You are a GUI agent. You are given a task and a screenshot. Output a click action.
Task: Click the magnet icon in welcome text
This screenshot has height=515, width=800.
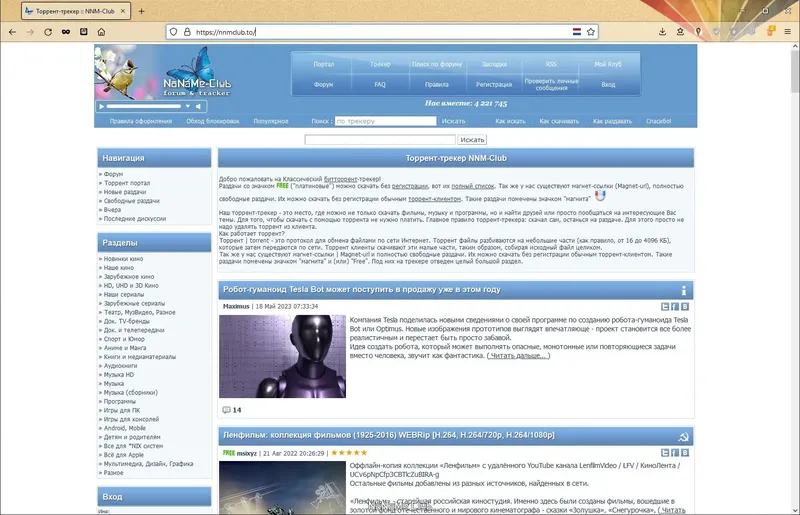click(600, 195)
